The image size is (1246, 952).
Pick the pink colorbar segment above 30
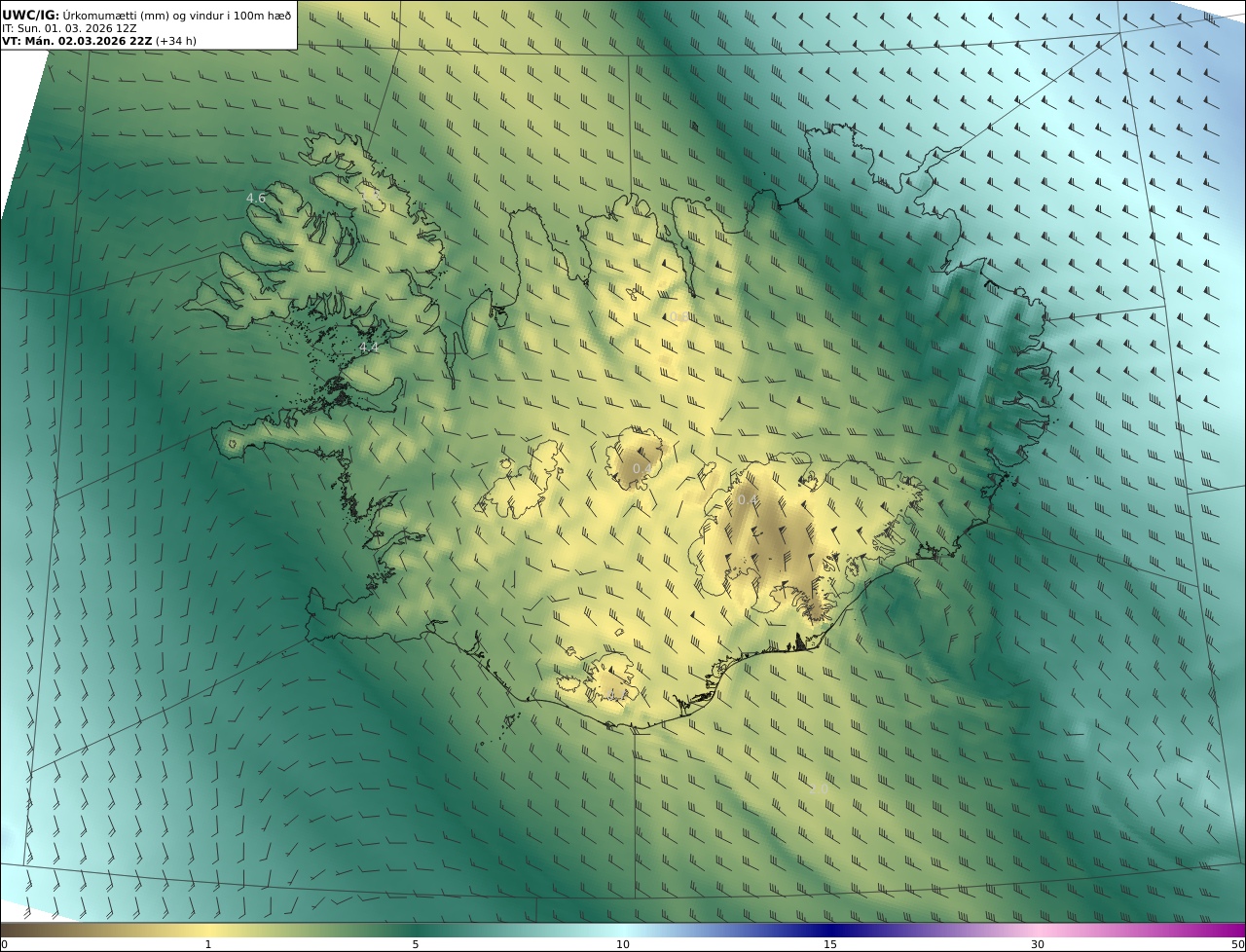click(x=1038, y=930)
